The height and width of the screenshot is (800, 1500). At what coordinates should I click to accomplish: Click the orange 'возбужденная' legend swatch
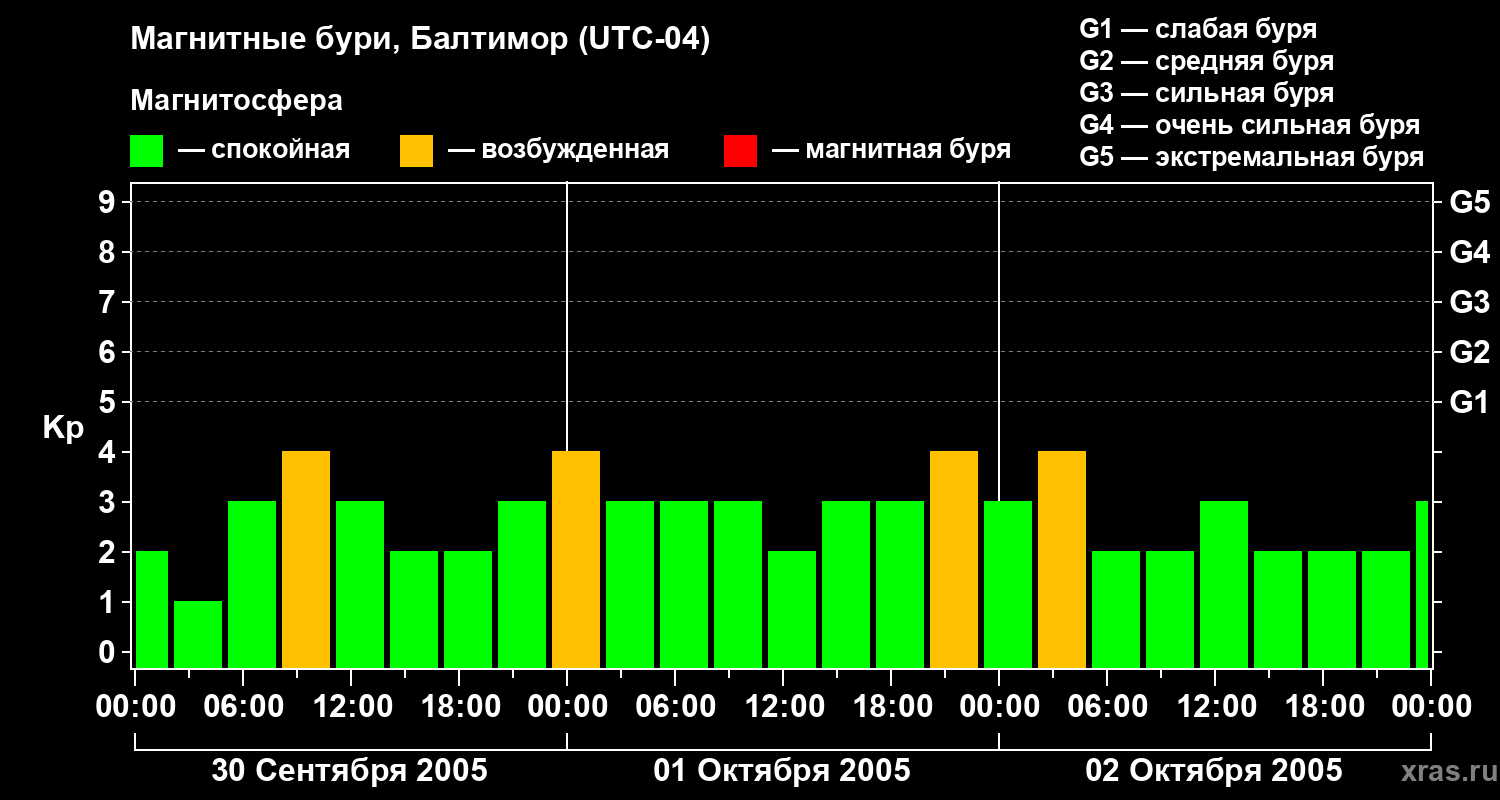(416, 151)
